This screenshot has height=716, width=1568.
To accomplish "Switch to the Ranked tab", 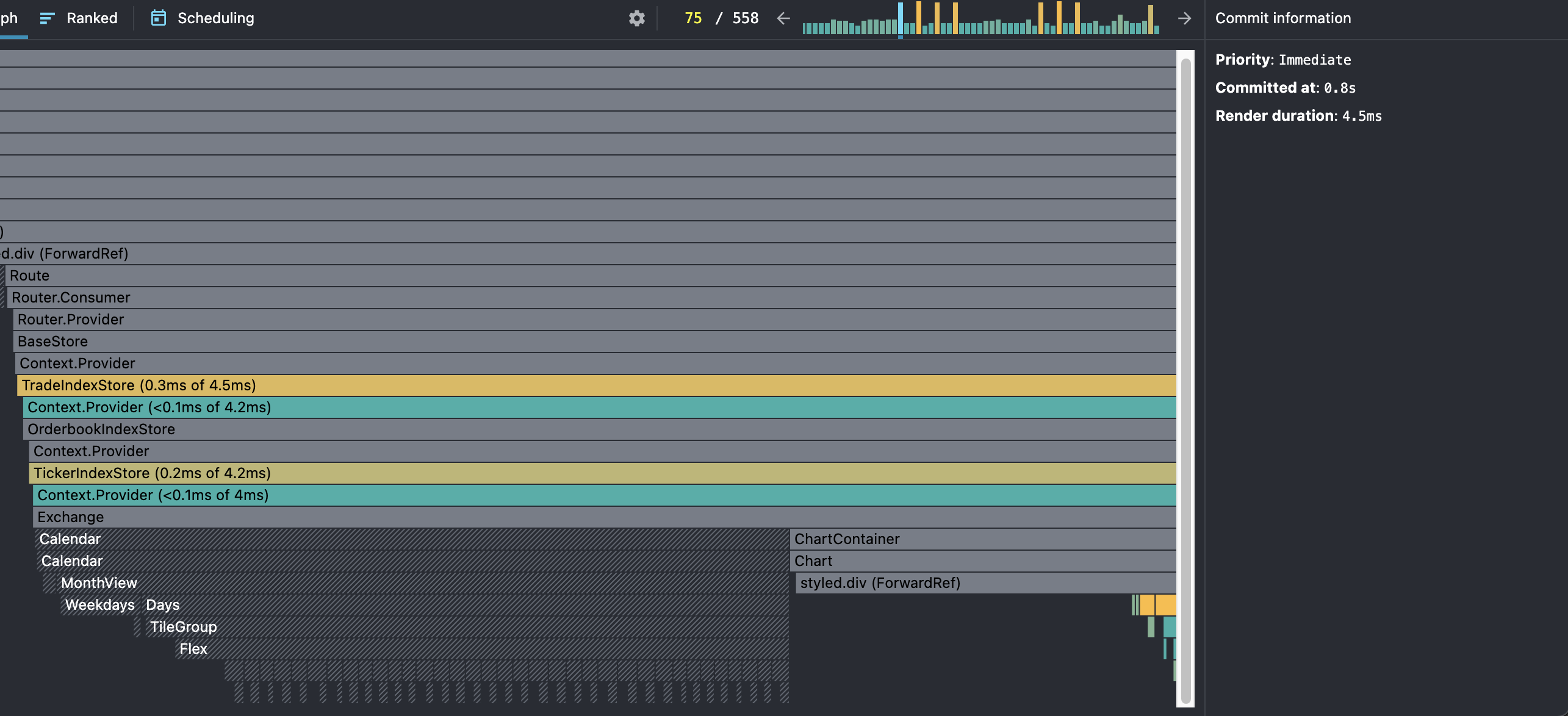I will click(92, 18).
